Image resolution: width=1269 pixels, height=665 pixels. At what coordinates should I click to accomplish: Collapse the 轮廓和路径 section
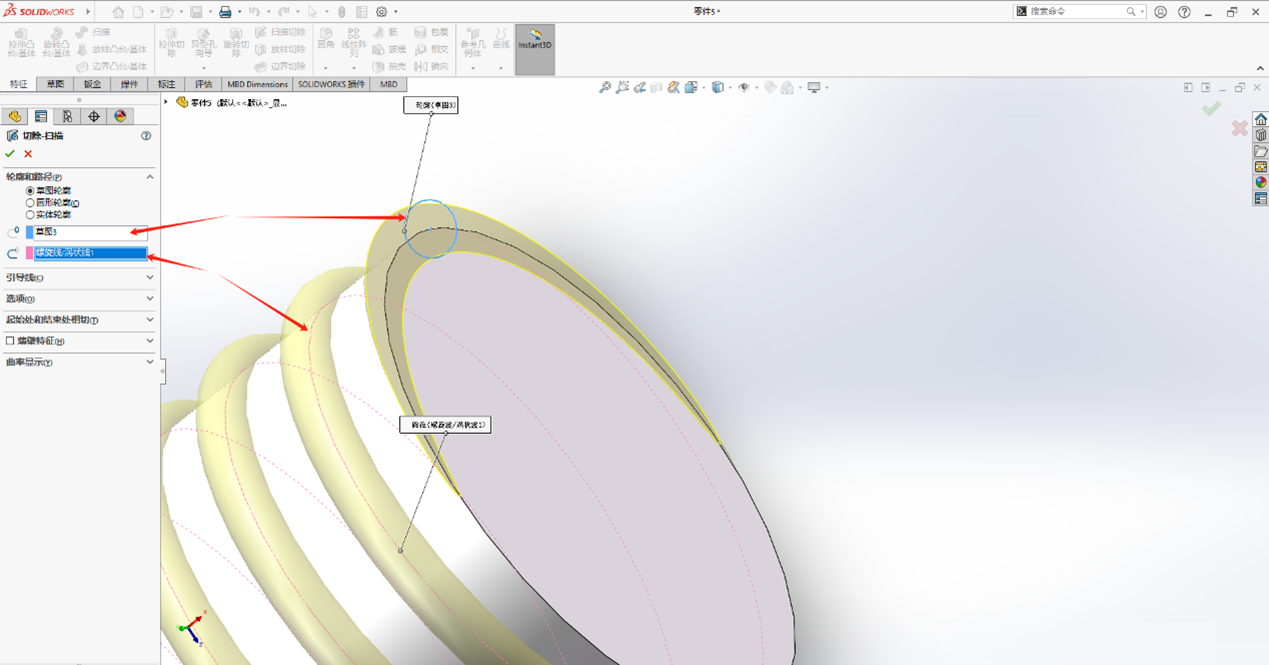pyautogui.click(x=150, y=176)
